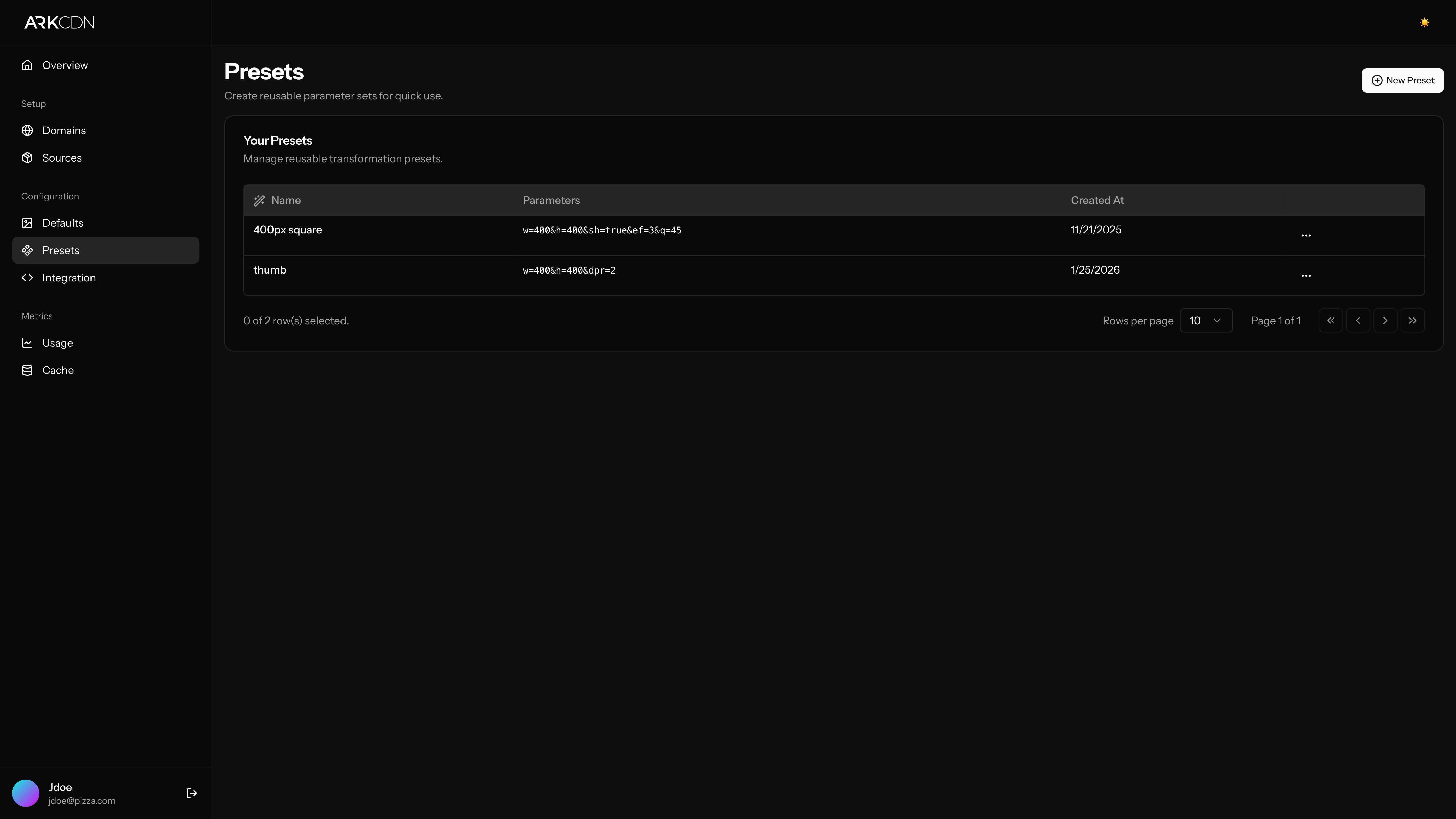Click the Domains globe icon

tap(27, 131)
